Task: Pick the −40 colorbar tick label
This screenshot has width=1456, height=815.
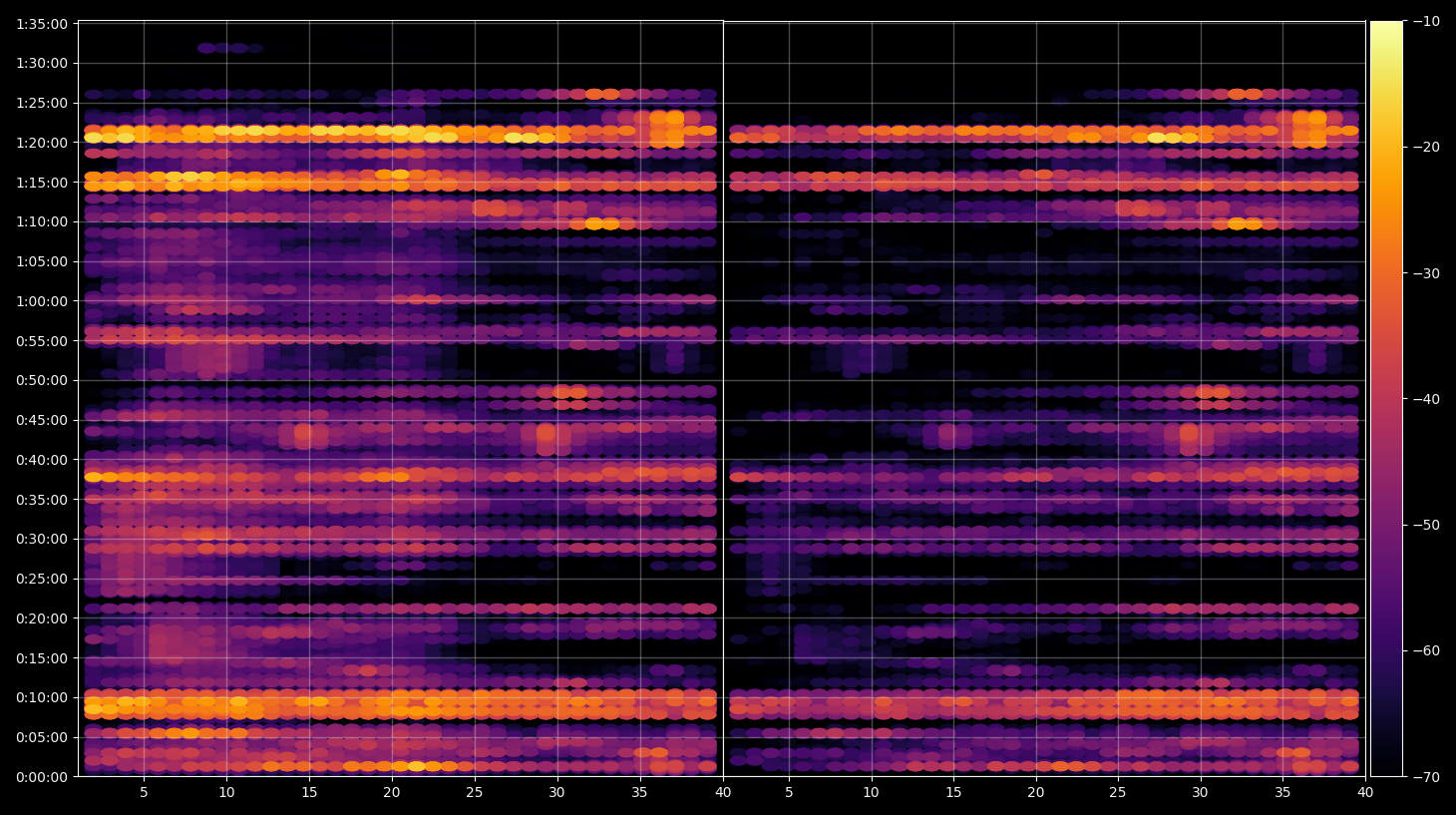Action: [x=1427, y=399]
